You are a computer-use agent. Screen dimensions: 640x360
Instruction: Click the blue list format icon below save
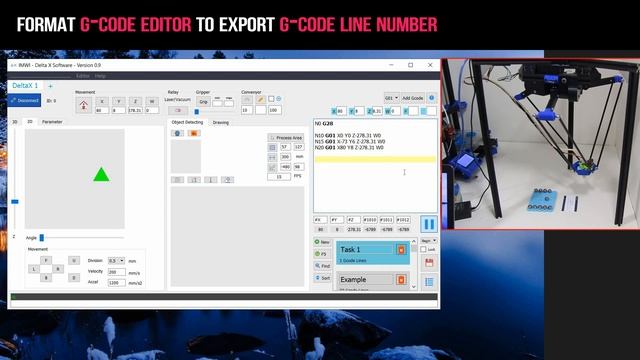429,282
